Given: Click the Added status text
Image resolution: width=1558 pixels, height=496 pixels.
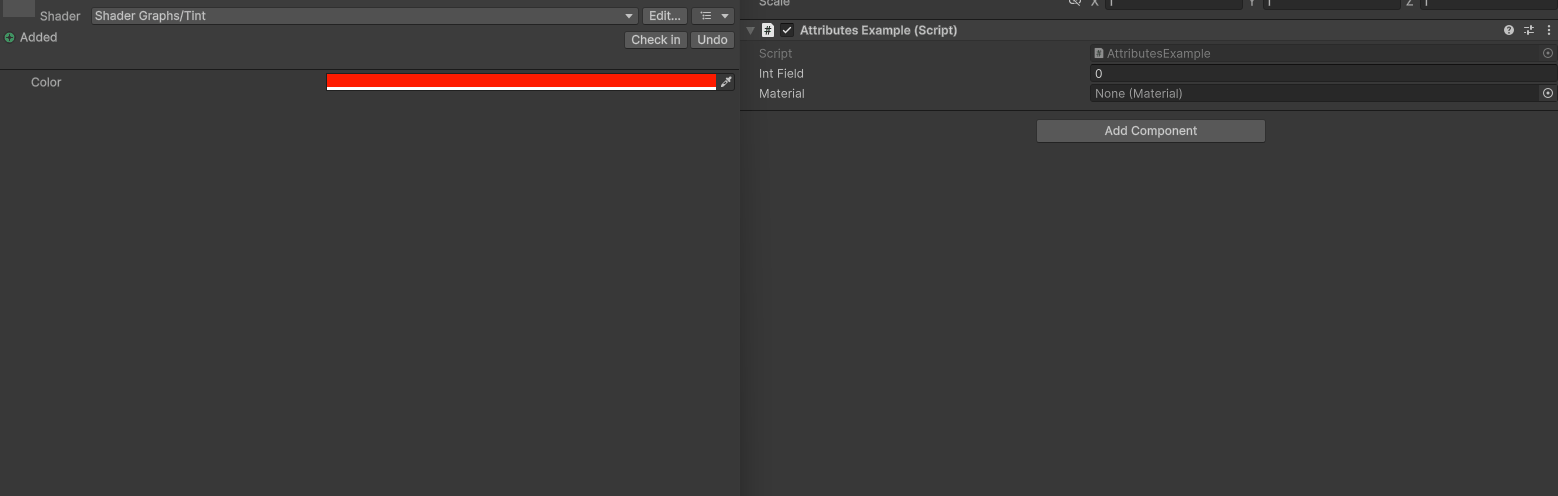Looking at the screenshot, I should (x=39, y=37).
